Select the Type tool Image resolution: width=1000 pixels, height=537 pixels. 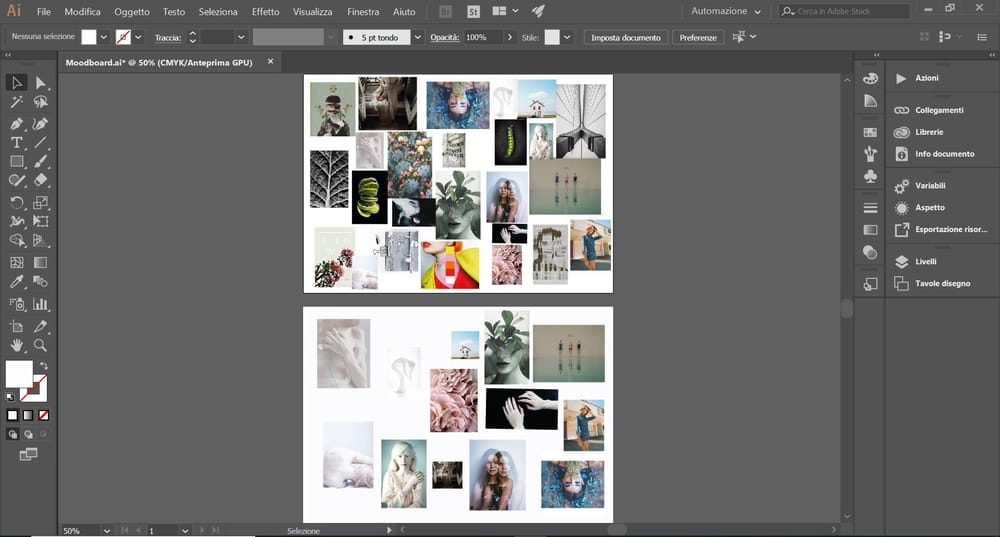(17, 143)
